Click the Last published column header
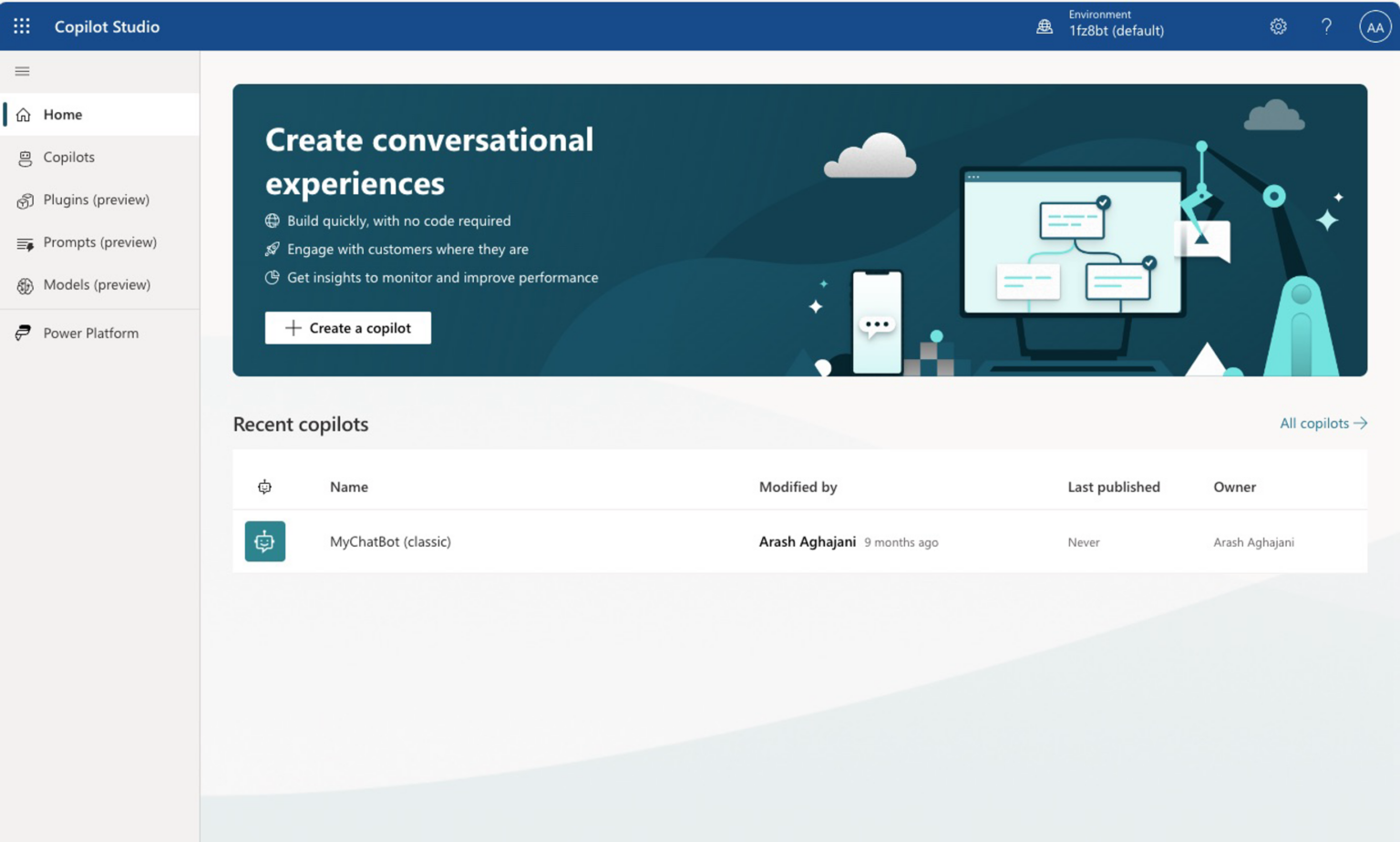 pyautogui.click(x=1113, y=487)
